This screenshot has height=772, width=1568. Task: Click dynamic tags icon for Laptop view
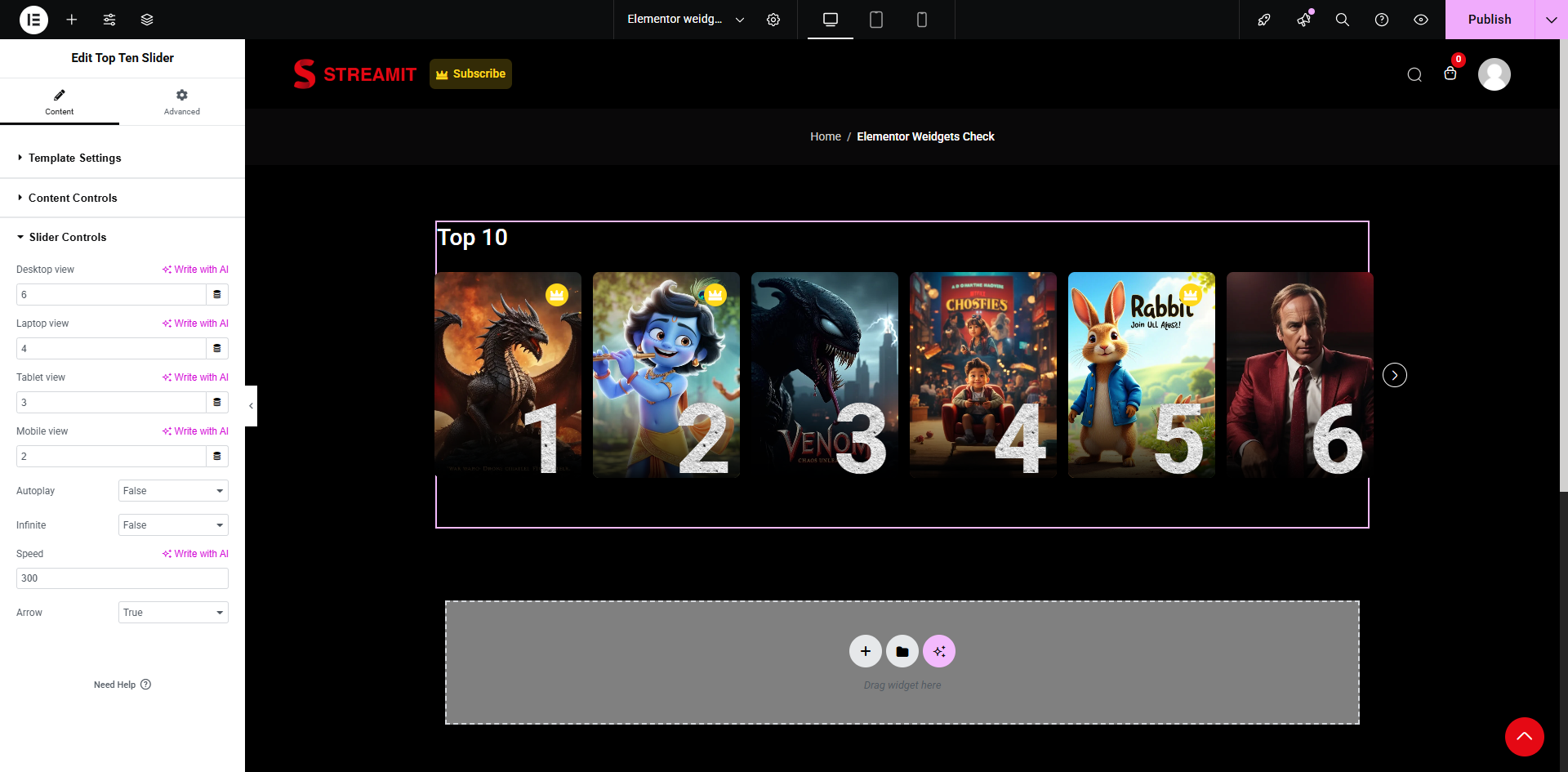[x=217, y=348]
